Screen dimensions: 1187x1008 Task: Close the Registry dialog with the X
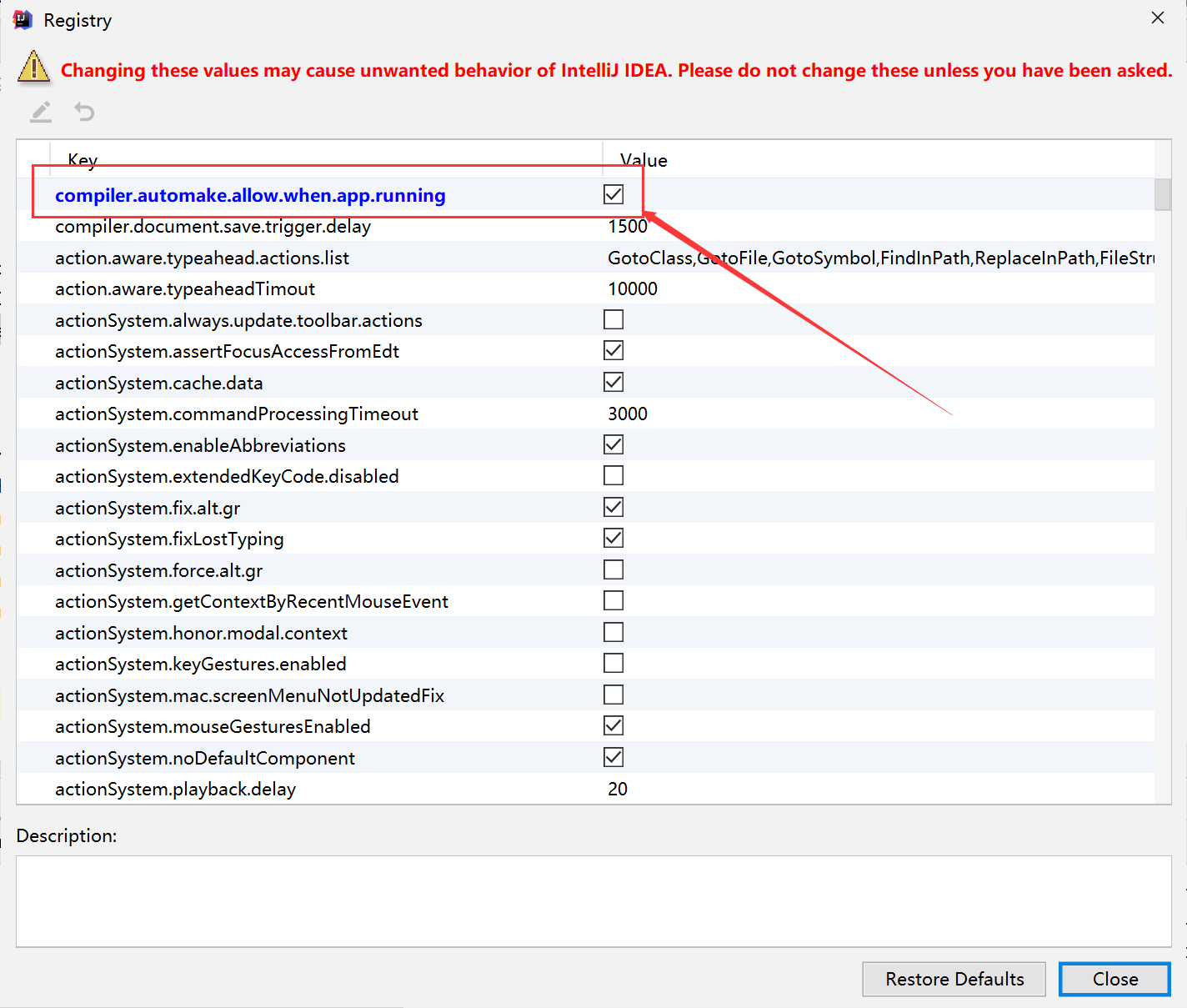pyautogui.click(x=1158, y=18)
